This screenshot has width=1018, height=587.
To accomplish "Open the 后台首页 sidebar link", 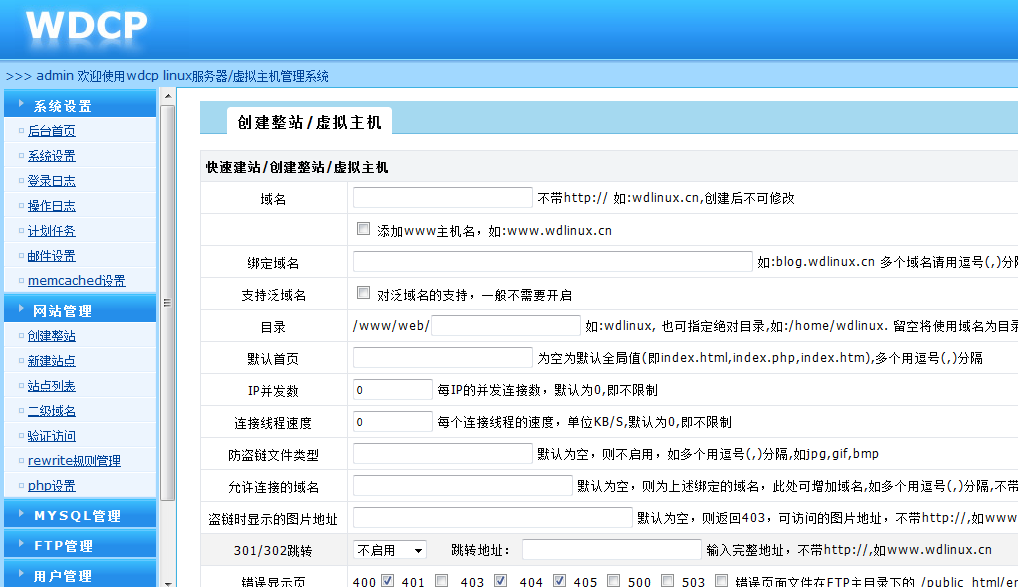I will click(51, 131).
